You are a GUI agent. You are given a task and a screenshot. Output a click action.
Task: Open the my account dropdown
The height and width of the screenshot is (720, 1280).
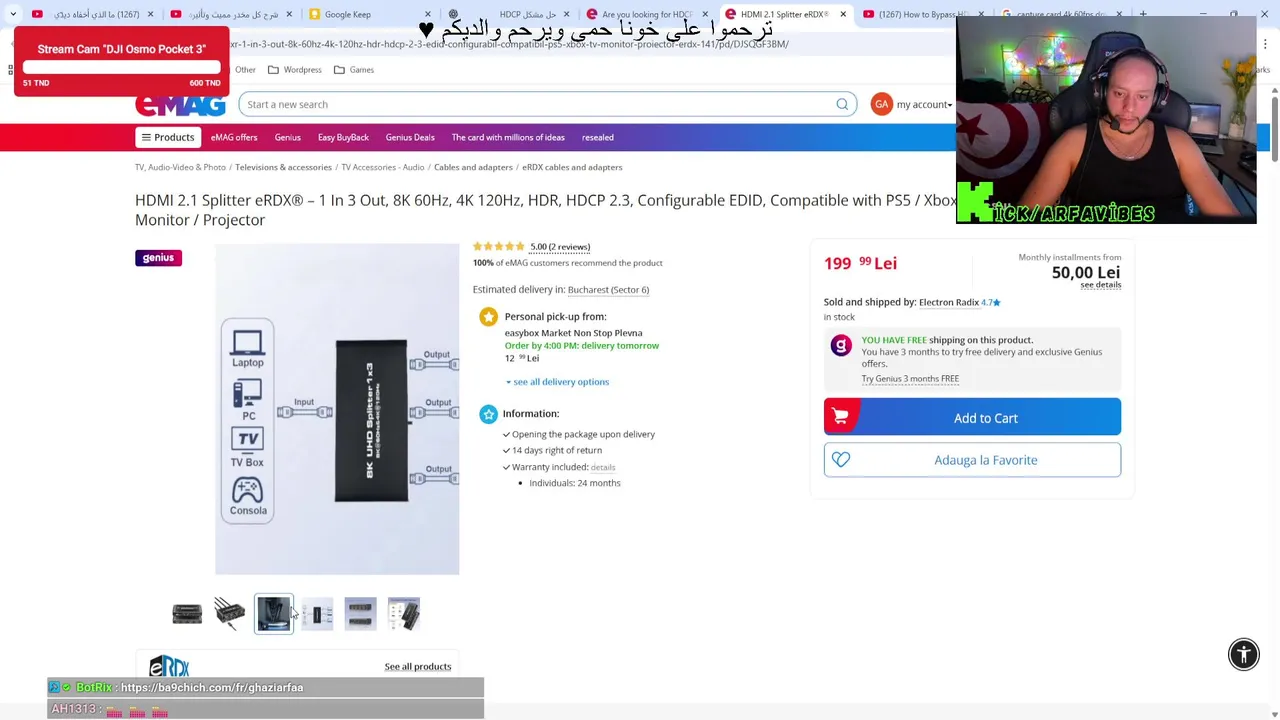(924, 104)
